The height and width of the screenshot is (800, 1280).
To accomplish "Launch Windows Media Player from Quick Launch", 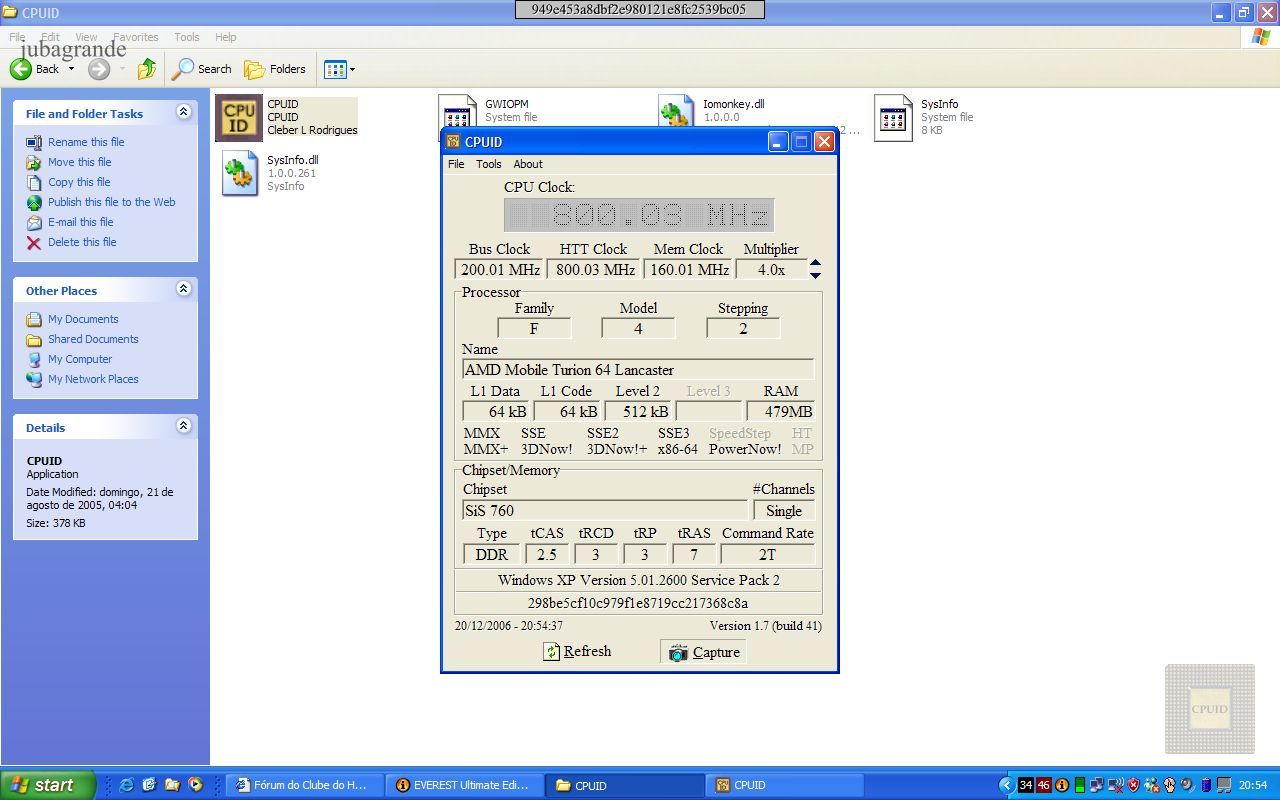I will tap(195, 785).
